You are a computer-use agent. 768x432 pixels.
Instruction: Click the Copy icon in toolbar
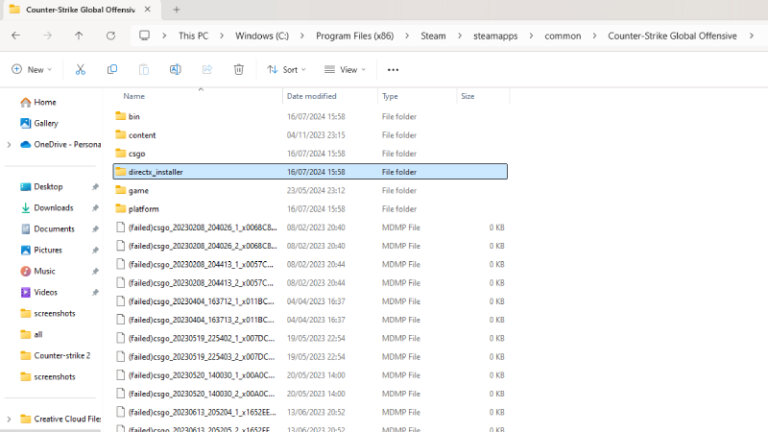pyautogui.click(x=112, y=70)
